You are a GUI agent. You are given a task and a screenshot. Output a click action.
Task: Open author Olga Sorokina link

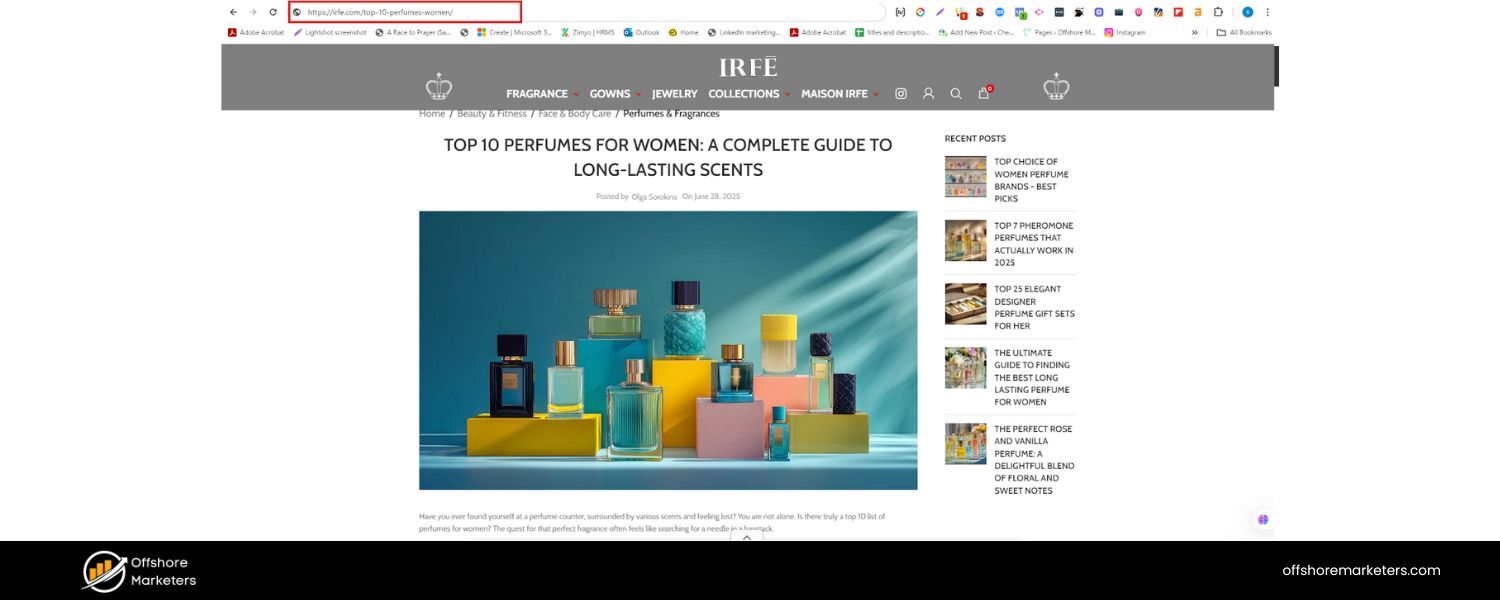654,197
